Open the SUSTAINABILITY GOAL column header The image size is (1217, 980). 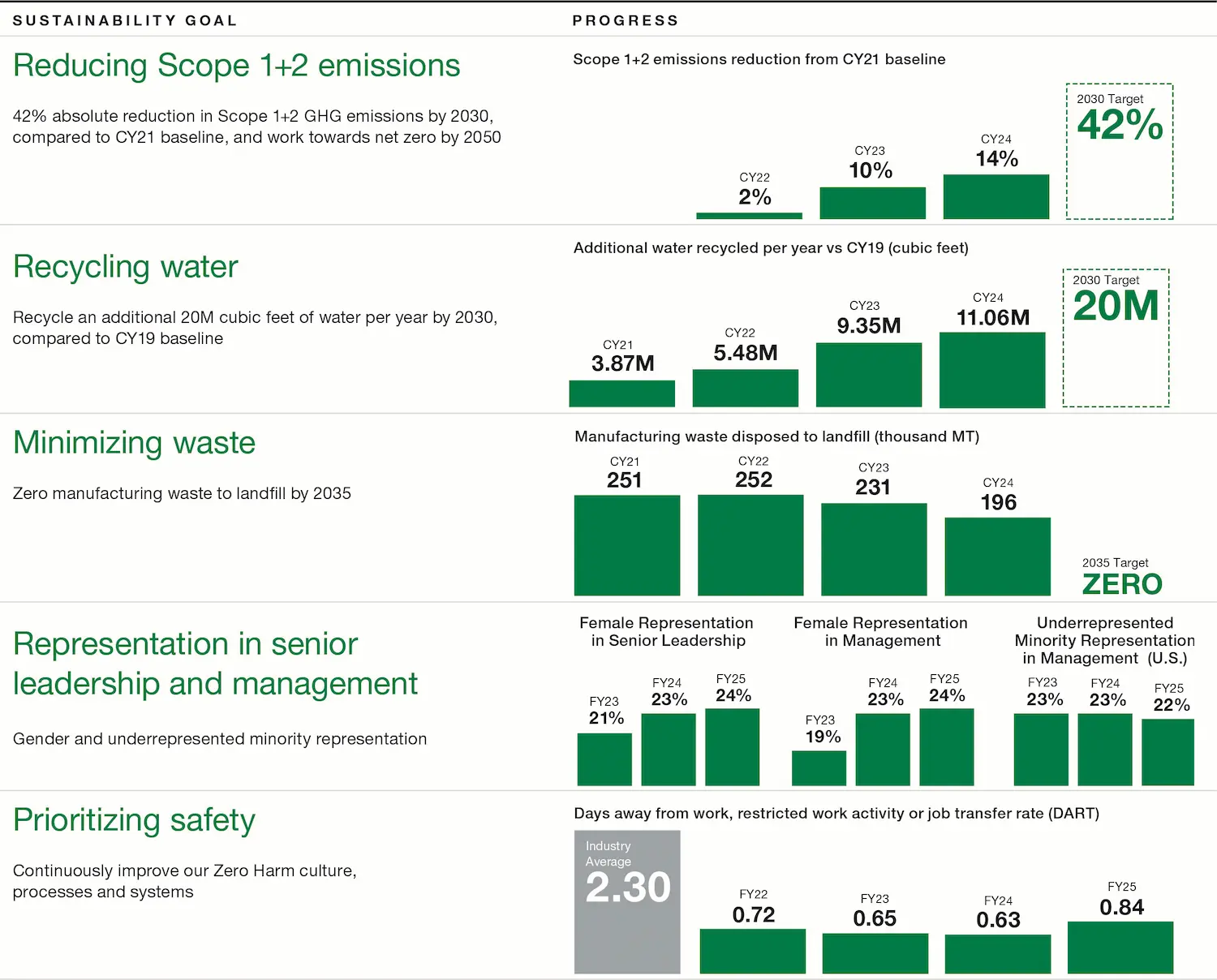pyautogui.click(x=123, y=20)
